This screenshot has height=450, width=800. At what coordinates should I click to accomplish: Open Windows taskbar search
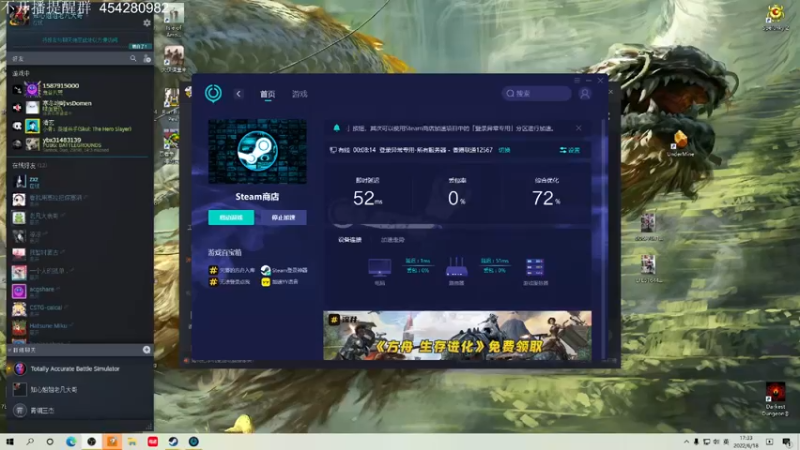click(30, 441)
